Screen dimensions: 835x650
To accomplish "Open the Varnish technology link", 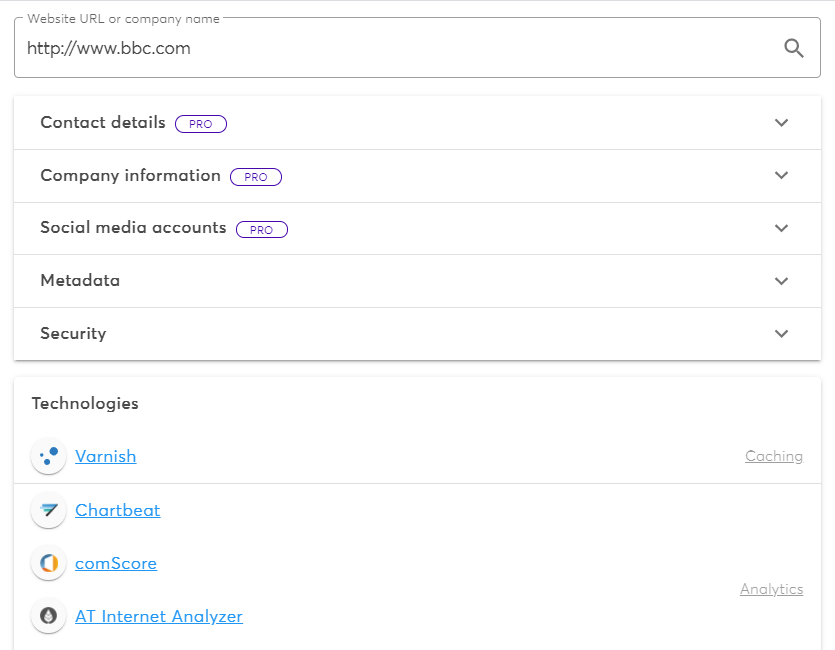I will pyautogui.click(x=106, y=456).
